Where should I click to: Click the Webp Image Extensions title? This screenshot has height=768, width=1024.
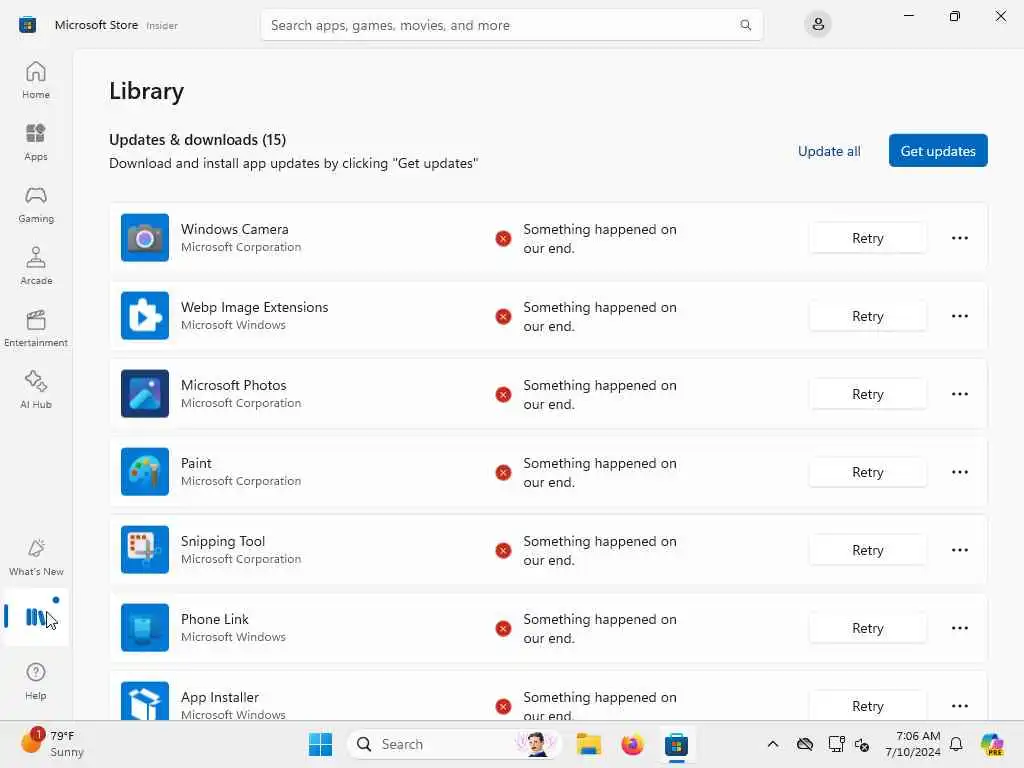pyautogui.click(x=255, y=307)
